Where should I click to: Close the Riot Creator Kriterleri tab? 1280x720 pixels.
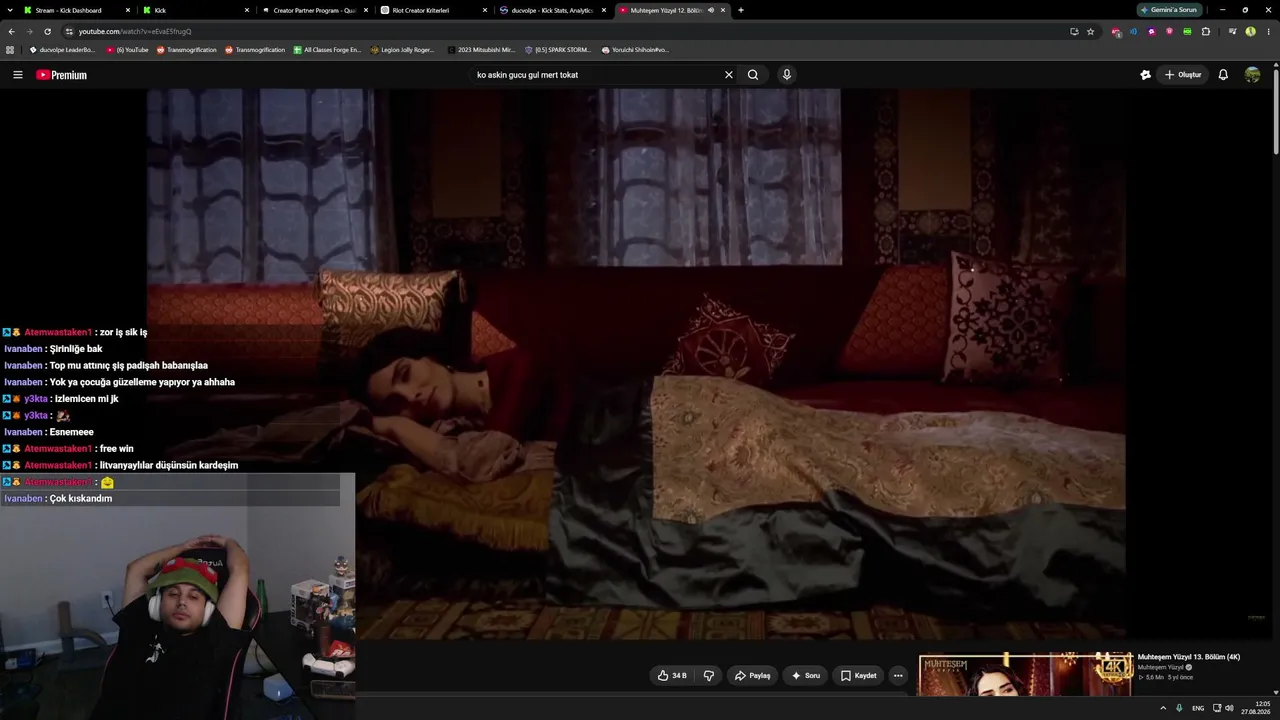click(485, 10)
